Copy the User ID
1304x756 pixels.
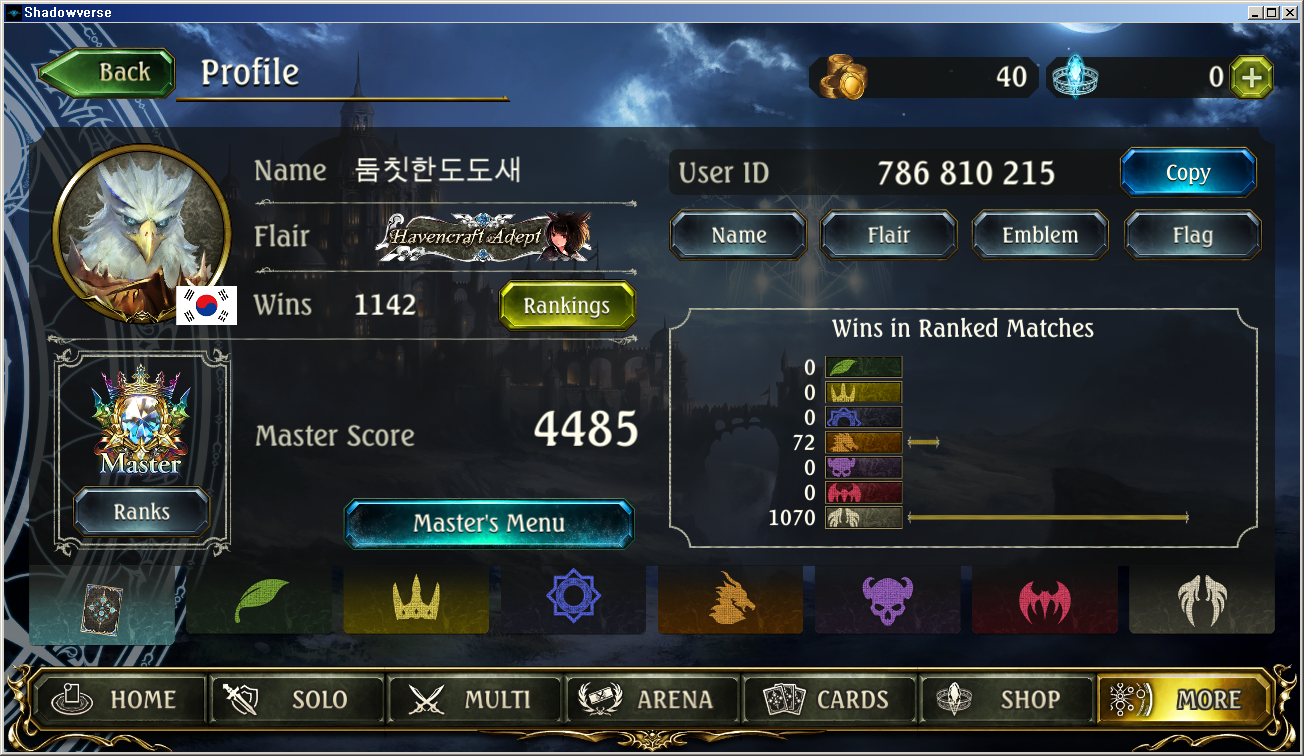pyautogui.click(x=1188, y=173)
